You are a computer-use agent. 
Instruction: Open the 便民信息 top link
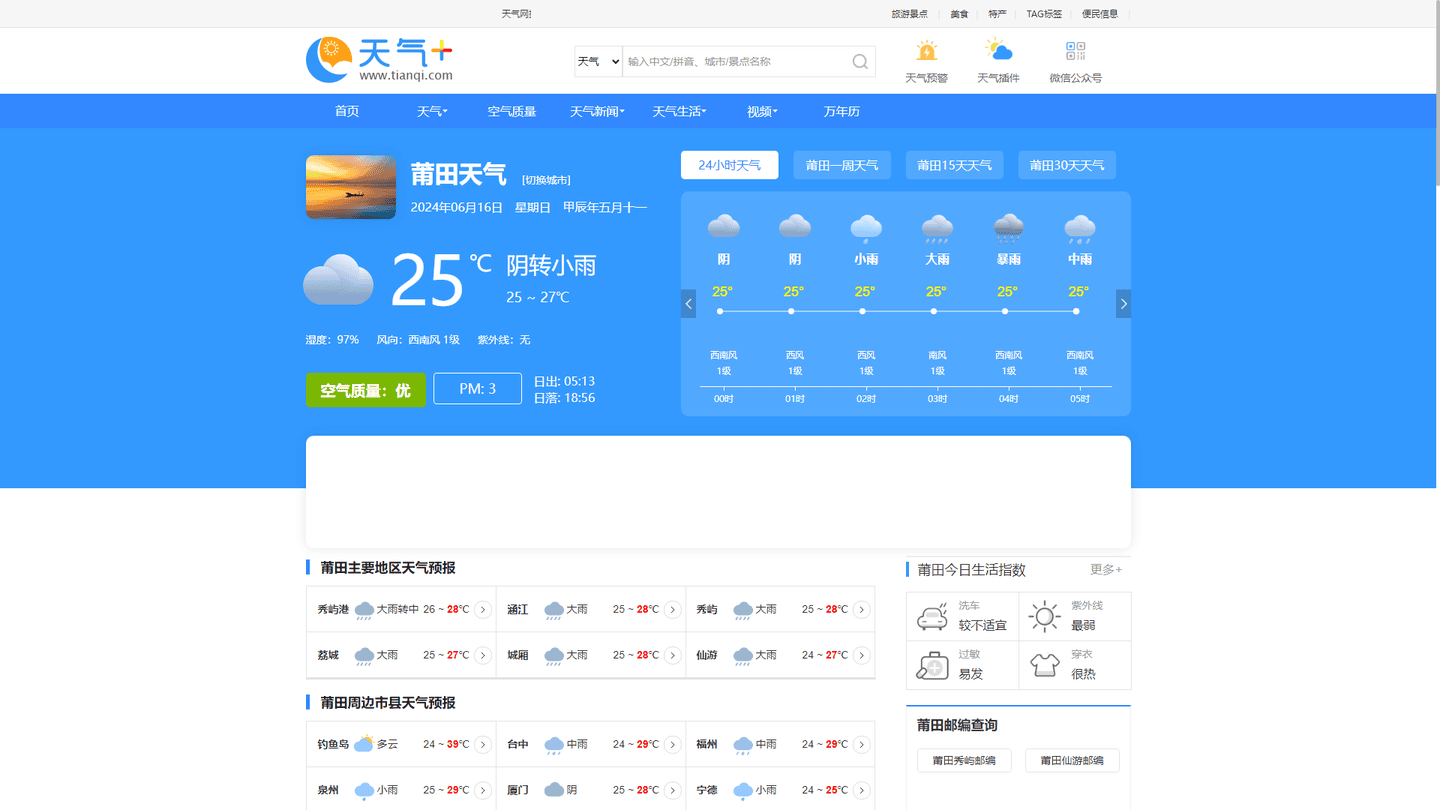(x=1100, y=14)
